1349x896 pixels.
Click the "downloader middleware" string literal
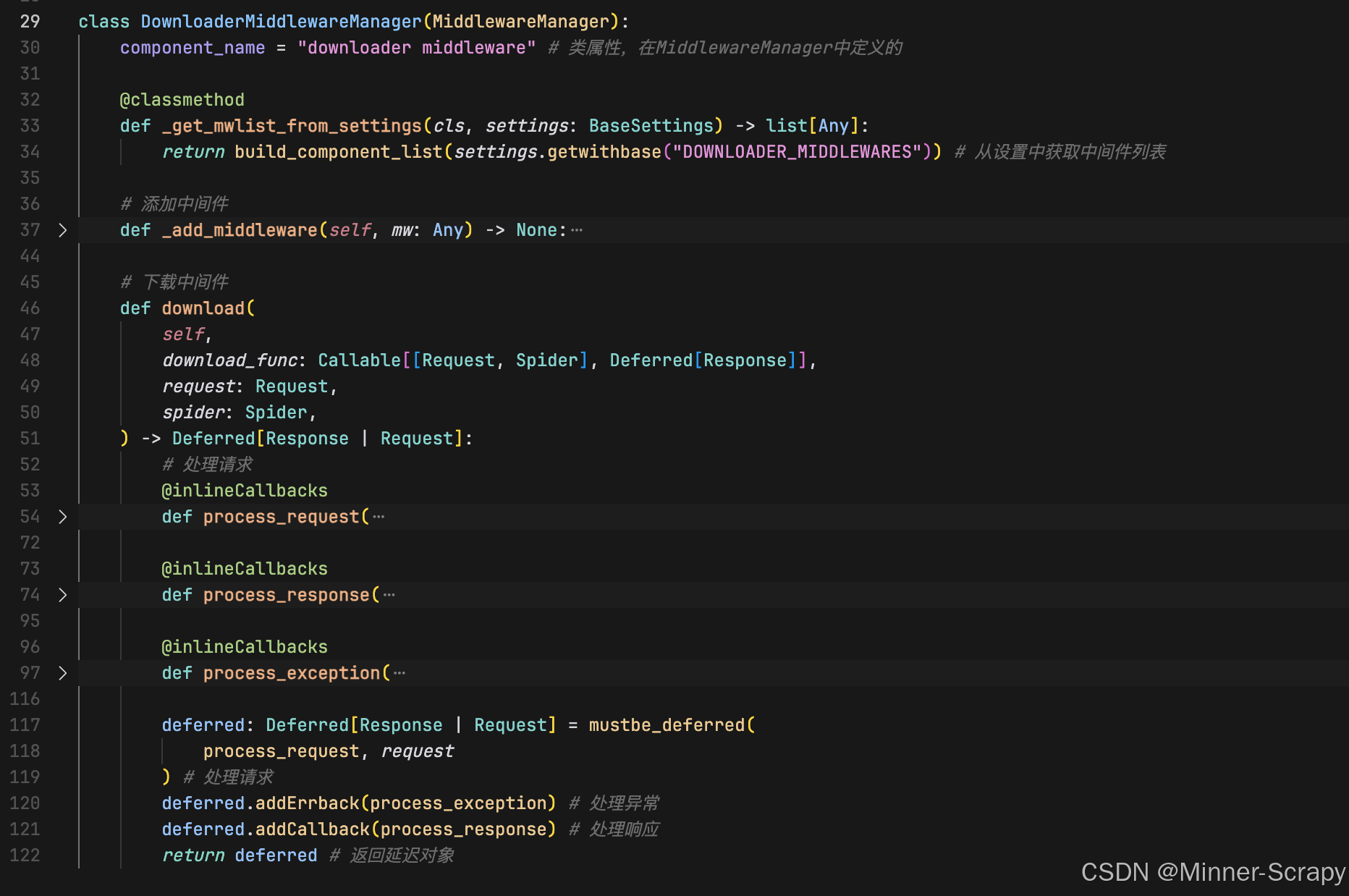416,48
